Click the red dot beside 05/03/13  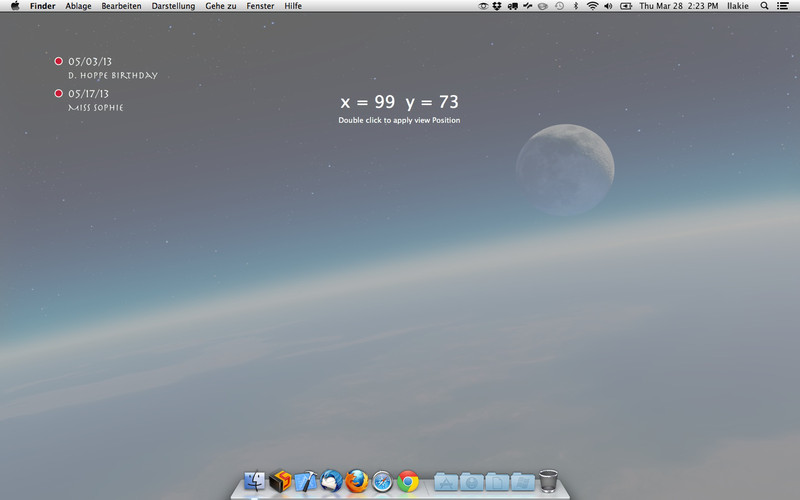point(59,61)
